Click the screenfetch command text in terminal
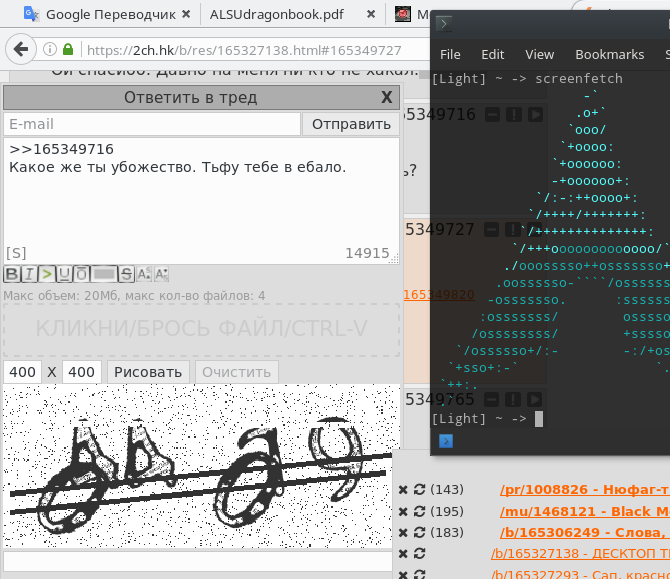The width and height of the screenshot is (670, 579). tap(579, 79)
